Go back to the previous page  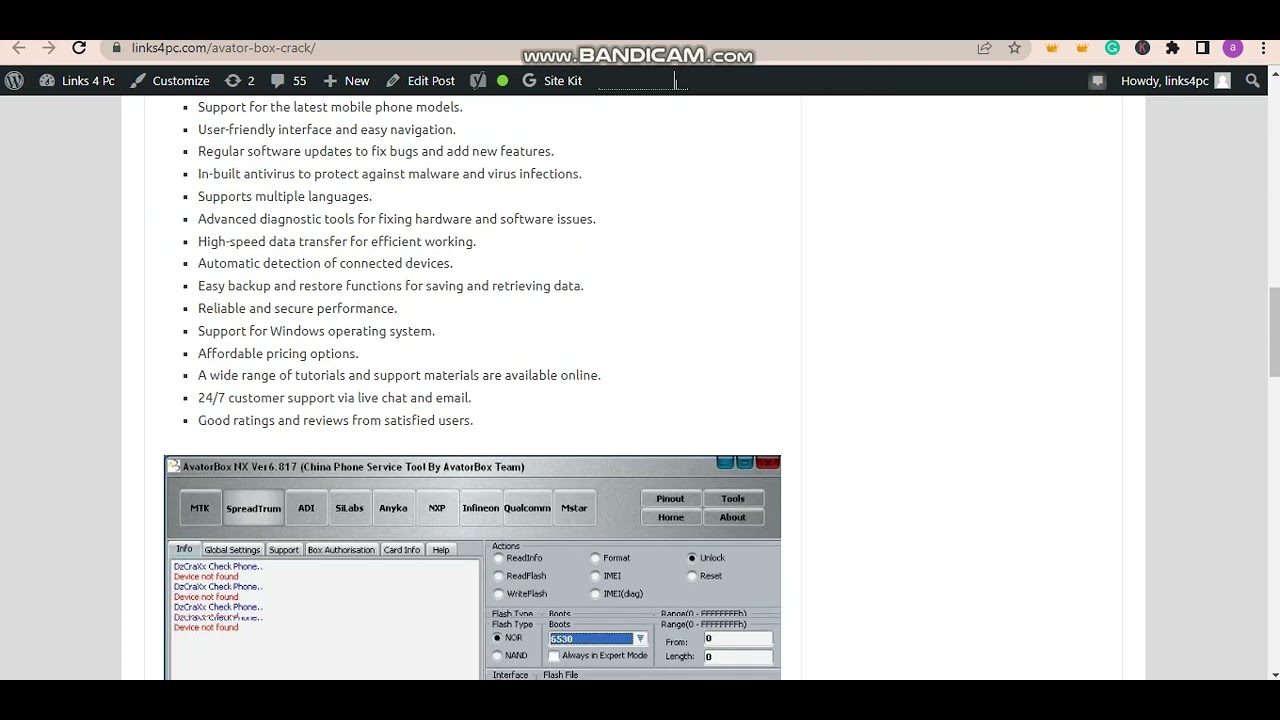pyautogui.click(x=19, y=47)
